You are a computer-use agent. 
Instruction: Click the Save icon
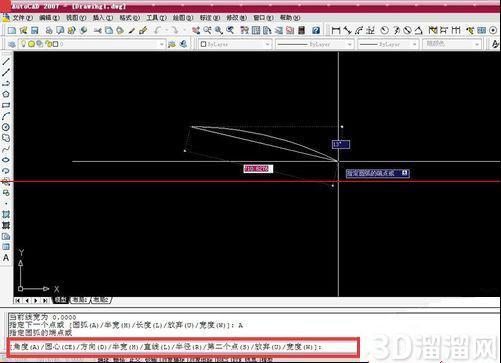pos(34,31)
